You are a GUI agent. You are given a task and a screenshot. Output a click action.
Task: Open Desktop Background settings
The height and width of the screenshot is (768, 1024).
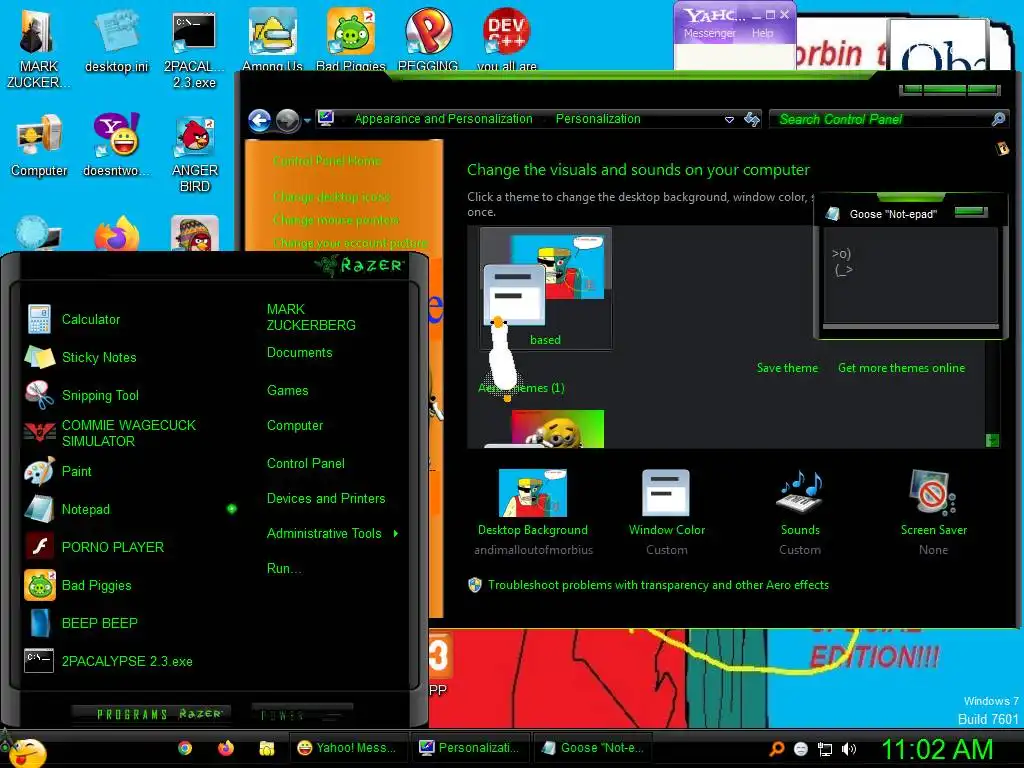(533, 511)
